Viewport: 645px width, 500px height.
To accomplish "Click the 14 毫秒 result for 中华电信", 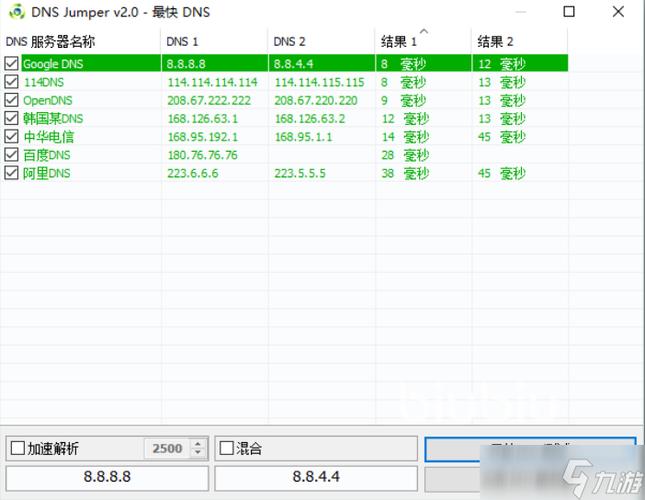I will point(405,137).
